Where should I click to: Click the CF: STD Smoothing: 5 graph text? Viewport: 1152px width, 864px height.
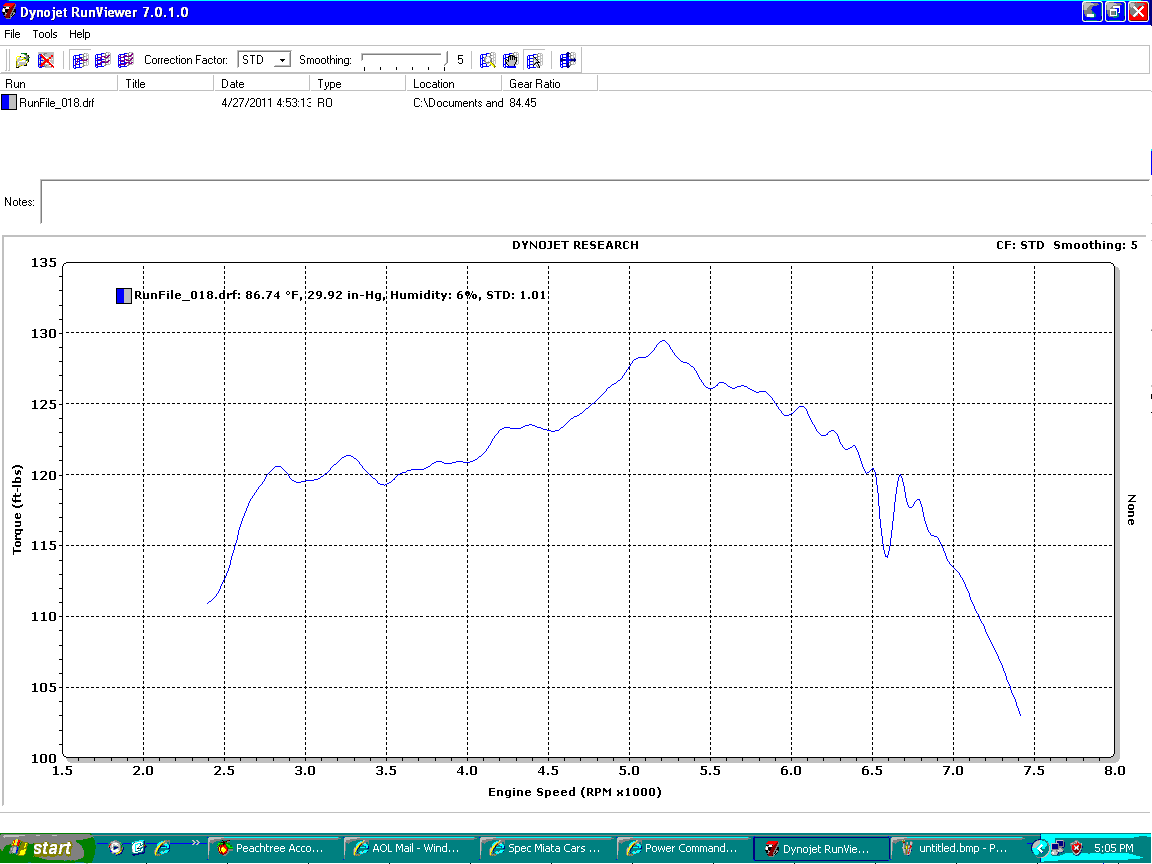click(1067, 245)
